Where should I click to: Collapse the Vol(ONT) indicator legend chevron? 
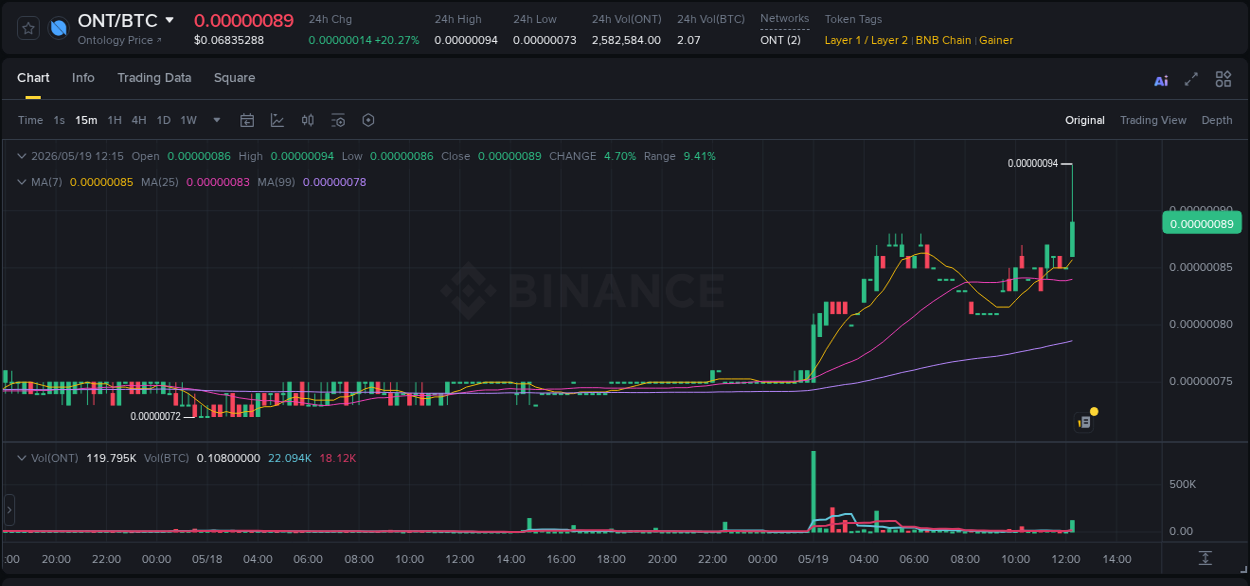pos(22,458)
